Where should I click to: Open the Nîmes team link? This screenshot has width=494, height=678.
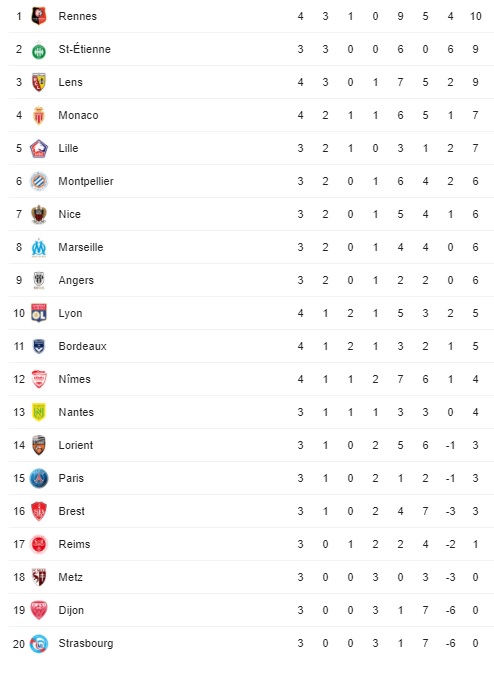click(74, 379)
